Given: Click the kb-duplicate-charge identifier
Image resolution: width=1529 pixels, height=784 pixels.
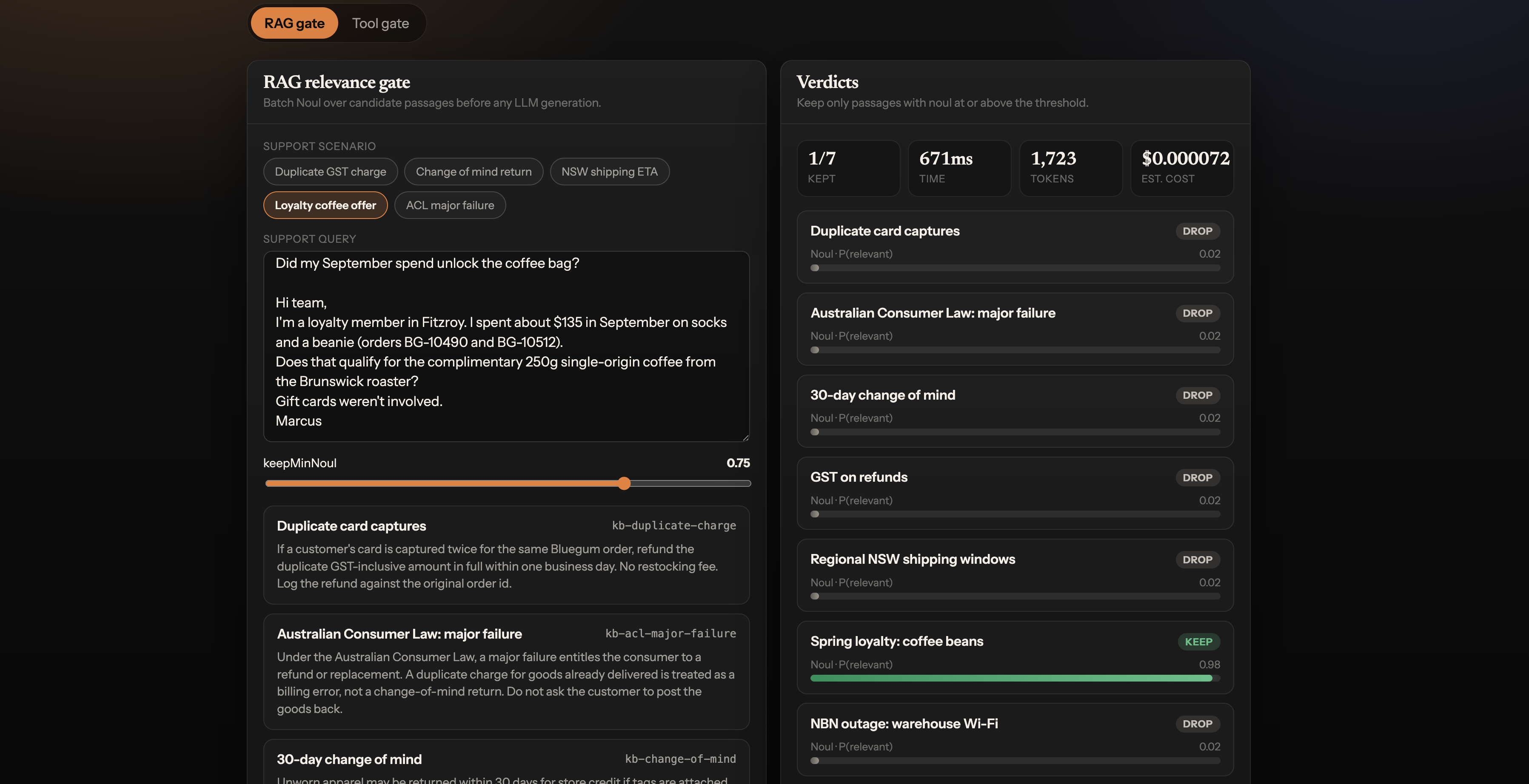Looking at the screenshot, I should point(674,526).
